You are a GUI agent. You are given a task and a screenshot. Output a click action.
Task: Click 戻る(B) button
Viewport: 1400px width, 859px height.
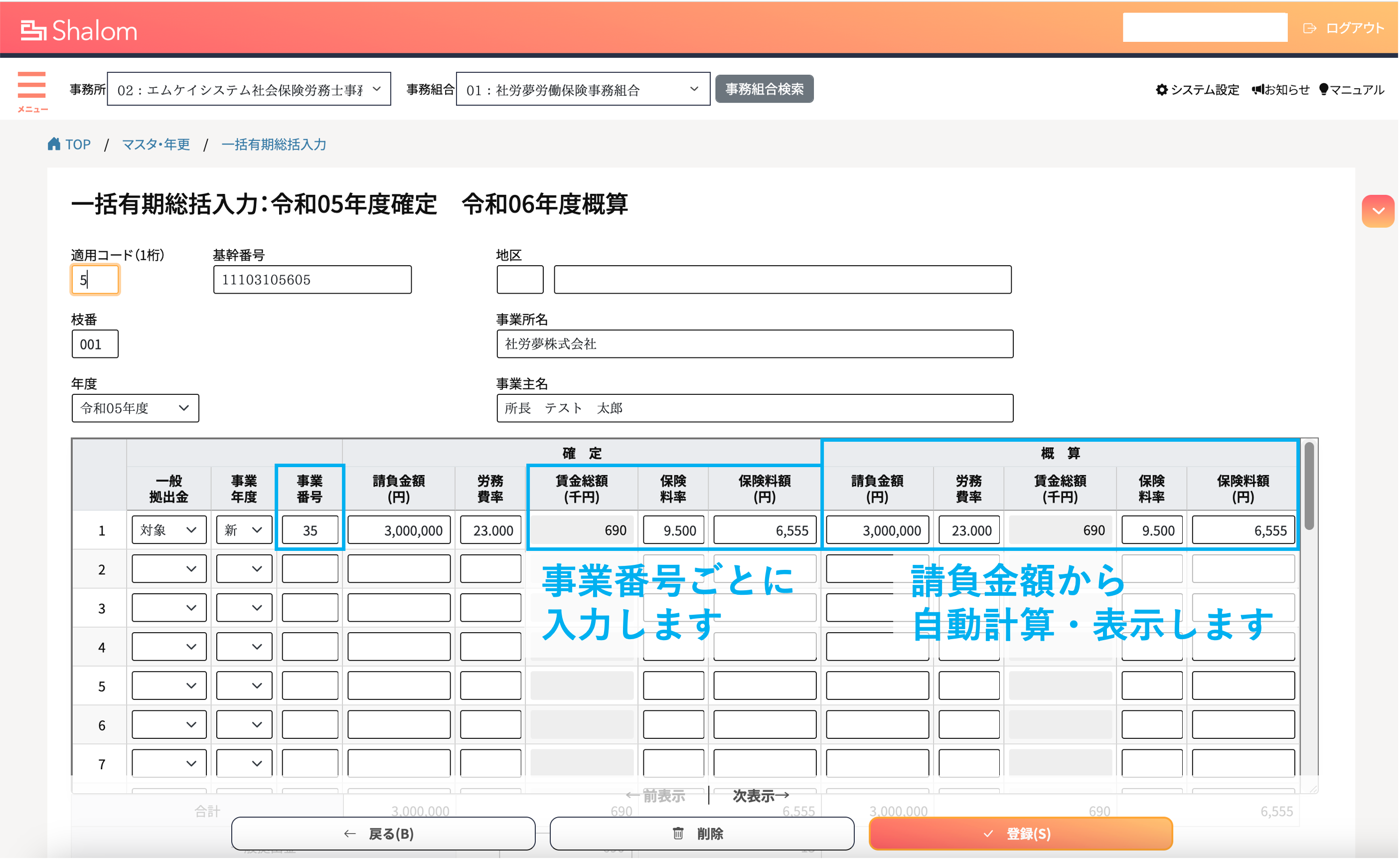pyautogui.click(x=384, y=834)
